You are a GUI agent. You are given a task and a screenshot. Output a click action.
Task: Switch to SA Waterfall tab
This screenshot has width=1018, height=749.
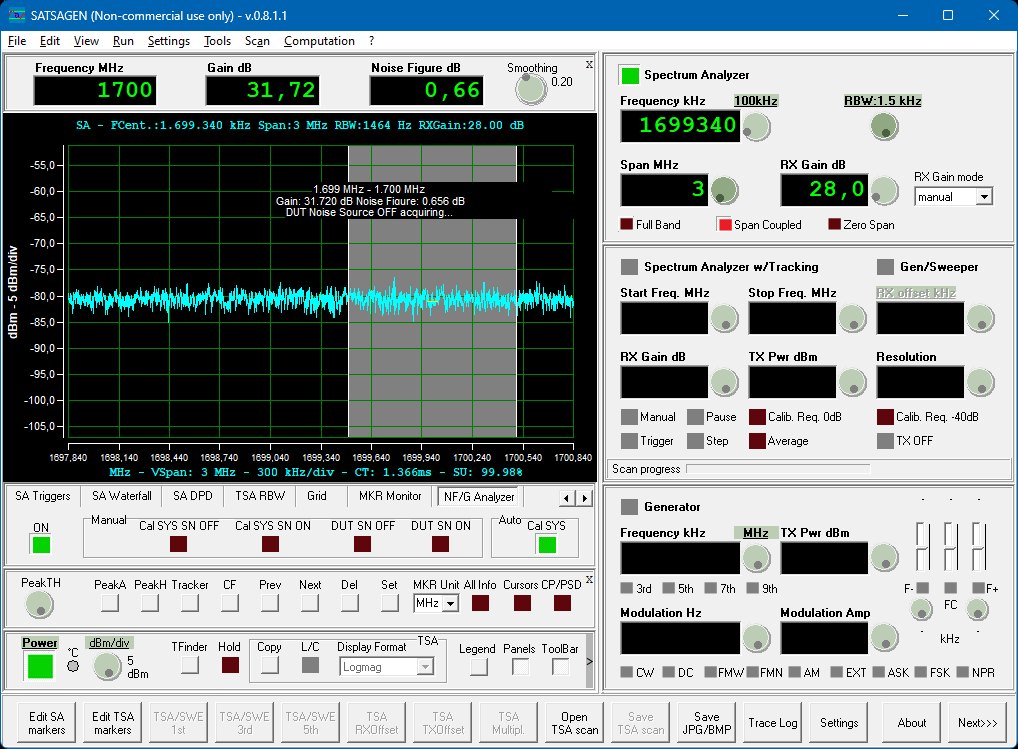point(121,496)
